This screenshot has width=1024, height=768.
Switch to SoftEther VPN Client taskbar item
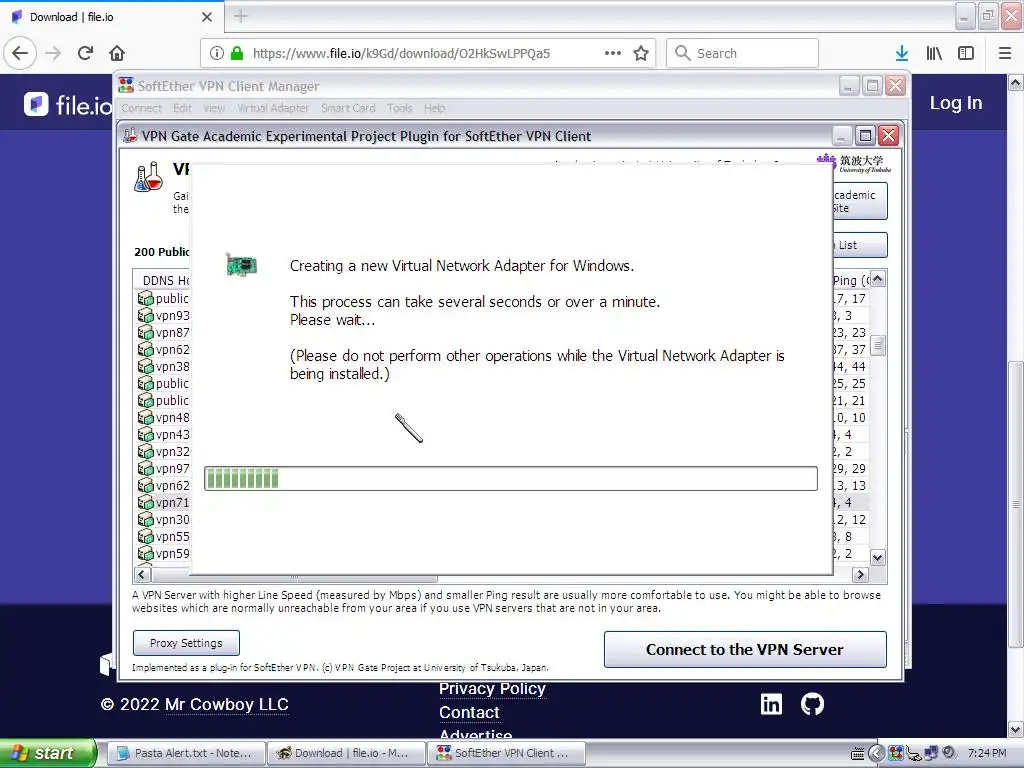506,753
